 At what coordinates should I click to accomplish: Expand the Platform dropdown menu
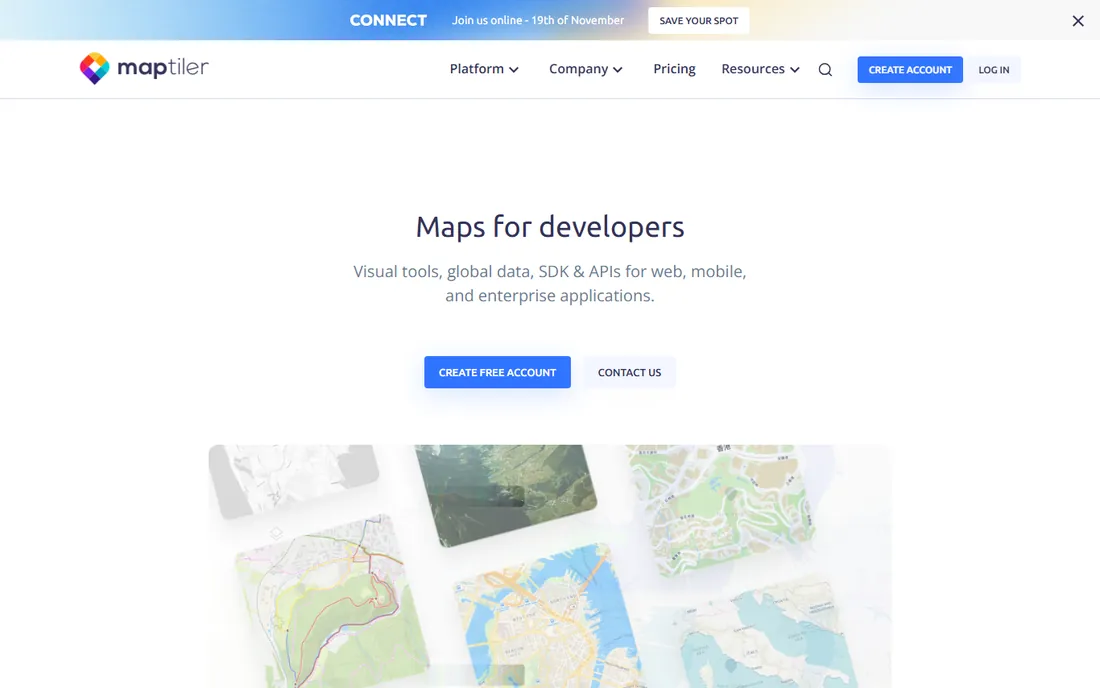[484, 69]
